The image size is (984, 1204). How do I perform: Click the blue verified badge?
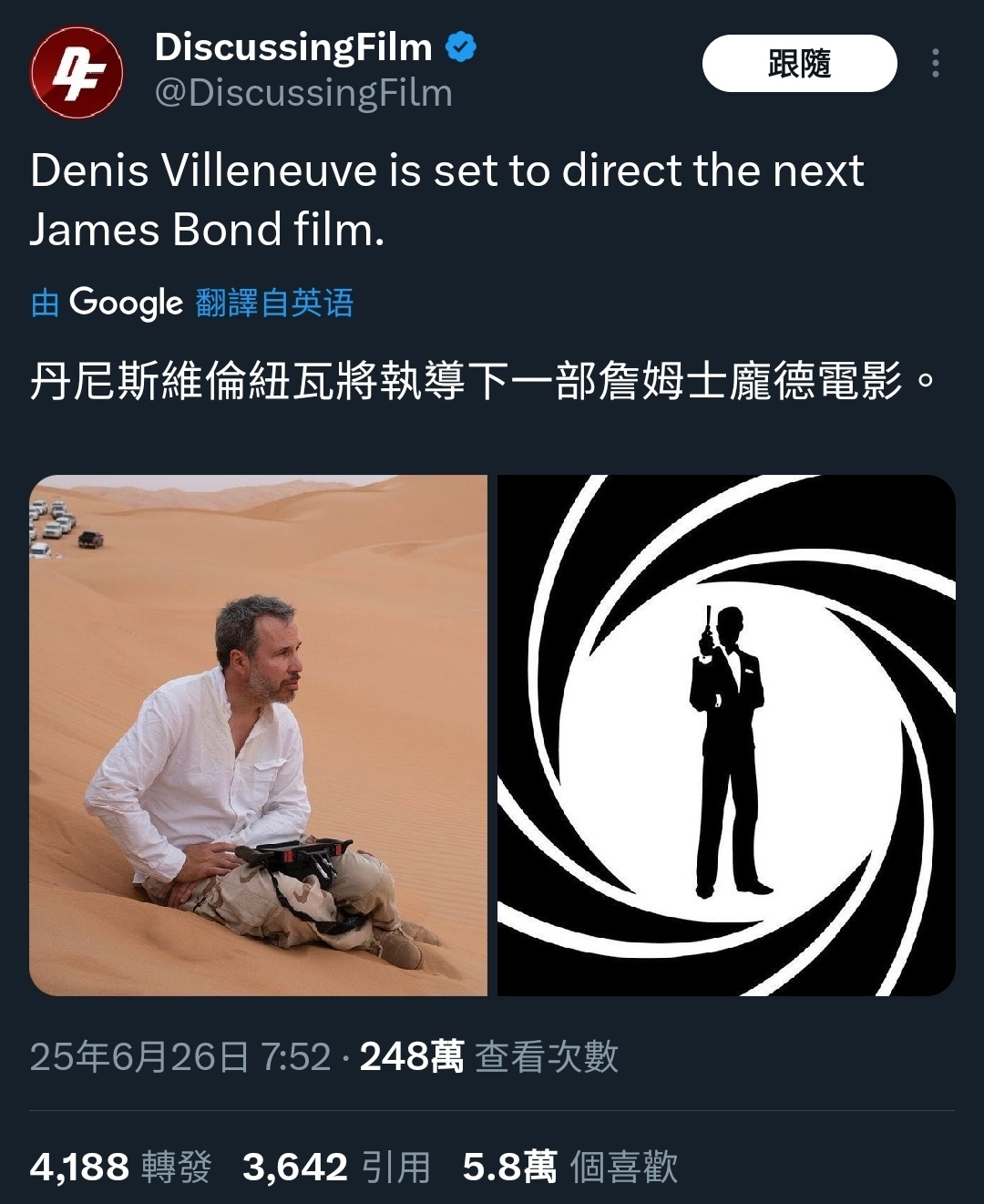coord(461,46)
